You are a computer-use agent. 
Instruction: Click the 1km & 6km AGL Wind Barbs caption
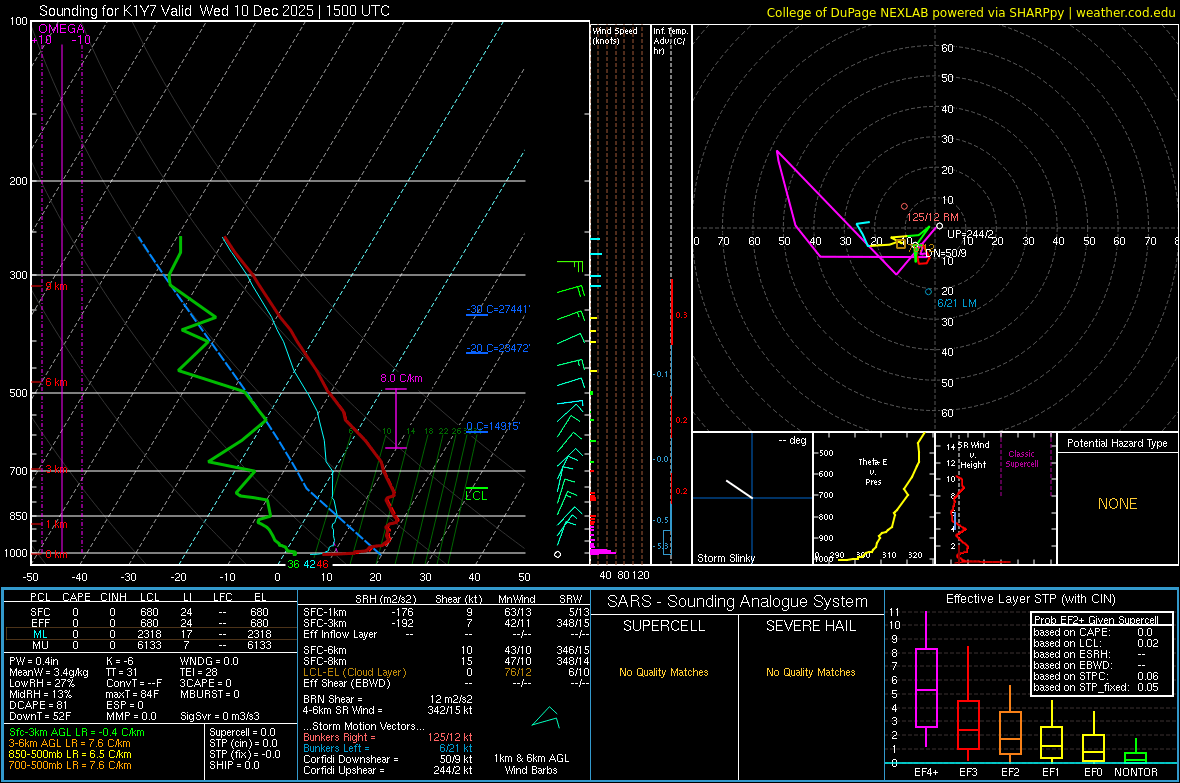pos(531,764)
